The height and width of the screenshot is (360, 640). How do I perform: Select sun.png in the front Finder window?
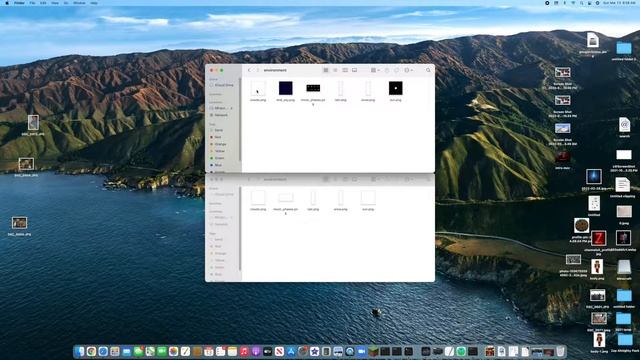[396, 91]
